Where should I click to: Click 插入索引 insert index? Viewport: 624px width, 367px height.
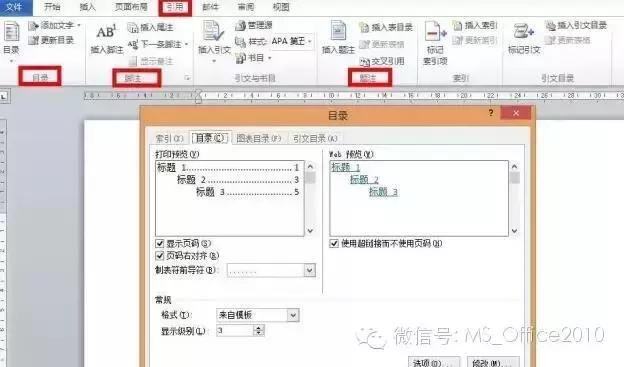point(475,25)
